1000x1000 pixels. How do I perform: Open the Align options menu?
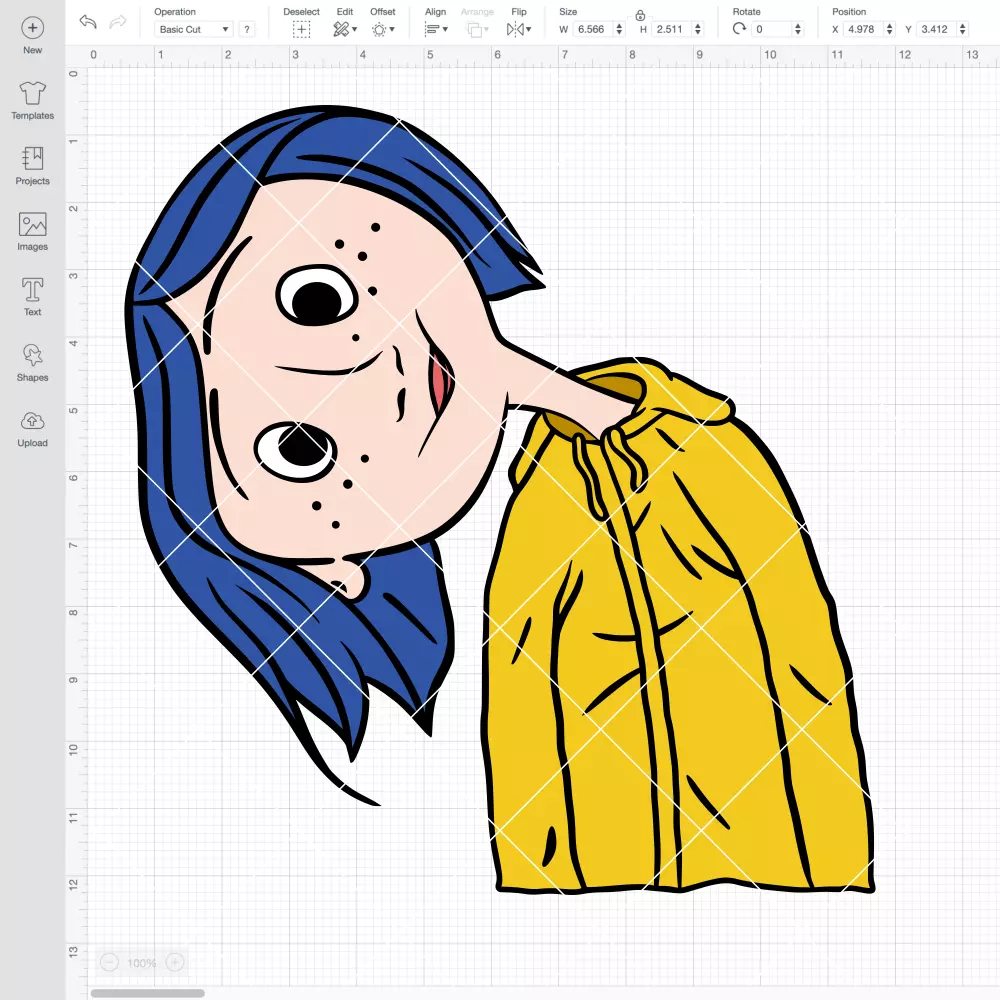(x=436, y=29)
